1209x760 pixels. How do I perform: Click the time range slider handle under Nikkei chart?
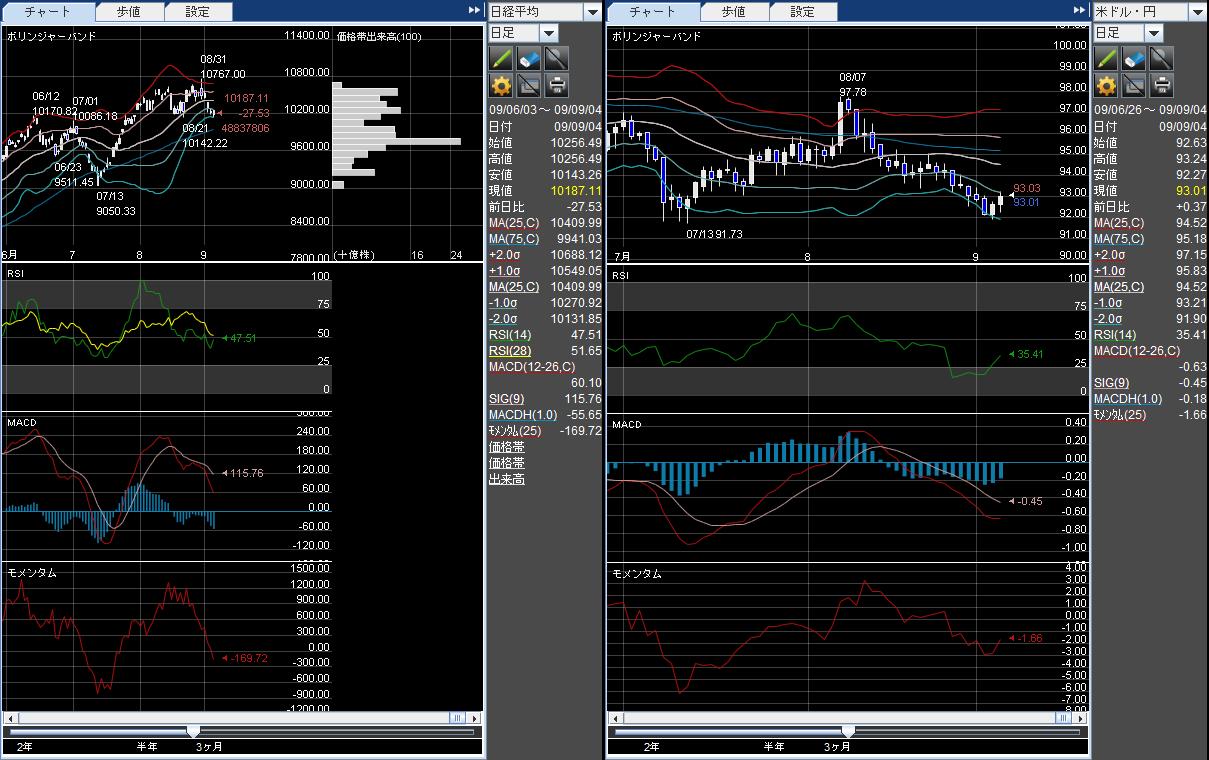[x=193, y=732]
